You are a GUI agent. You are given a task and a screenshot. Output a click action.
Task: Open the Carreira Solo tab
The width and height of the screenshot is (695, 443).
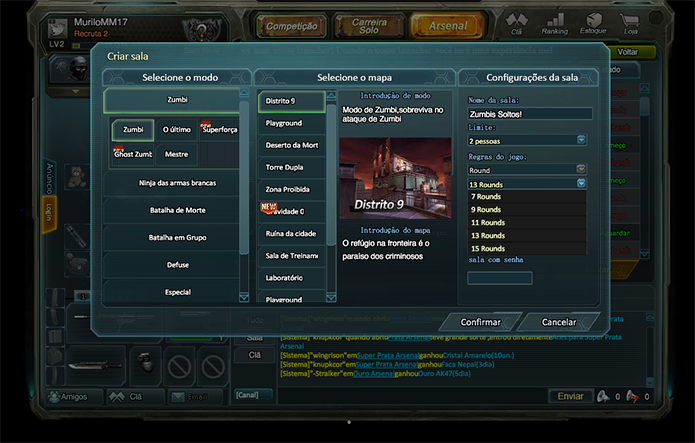click(369, 26)
